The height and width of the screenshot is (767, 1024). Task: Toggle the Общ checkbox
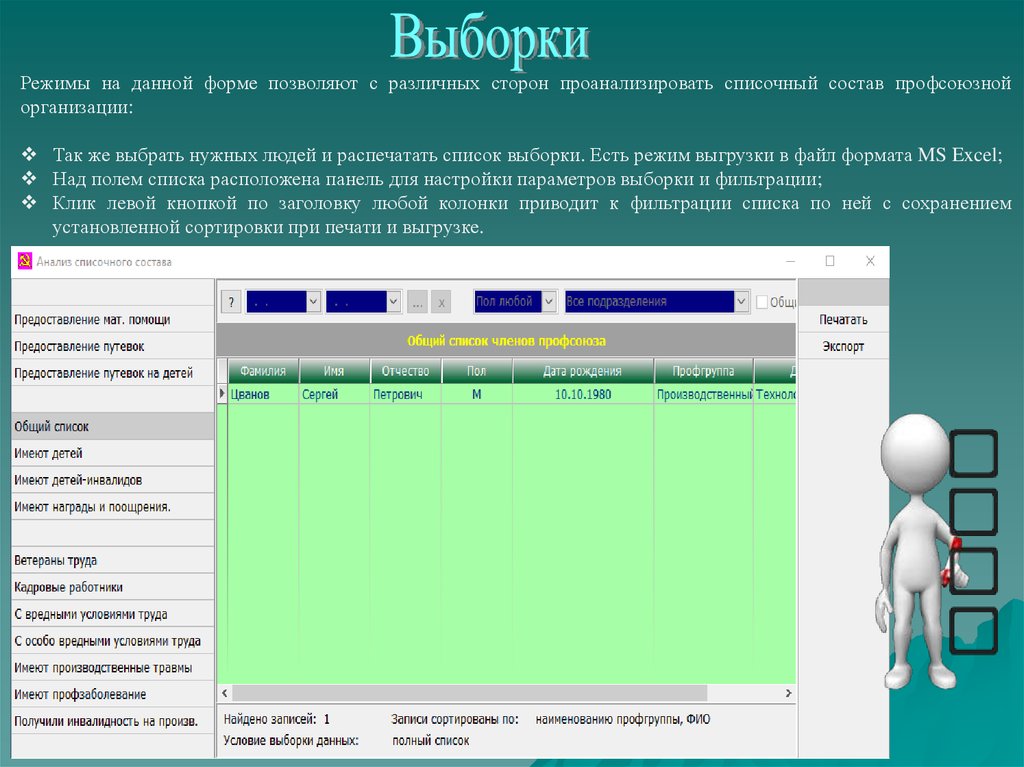[761, 302]
